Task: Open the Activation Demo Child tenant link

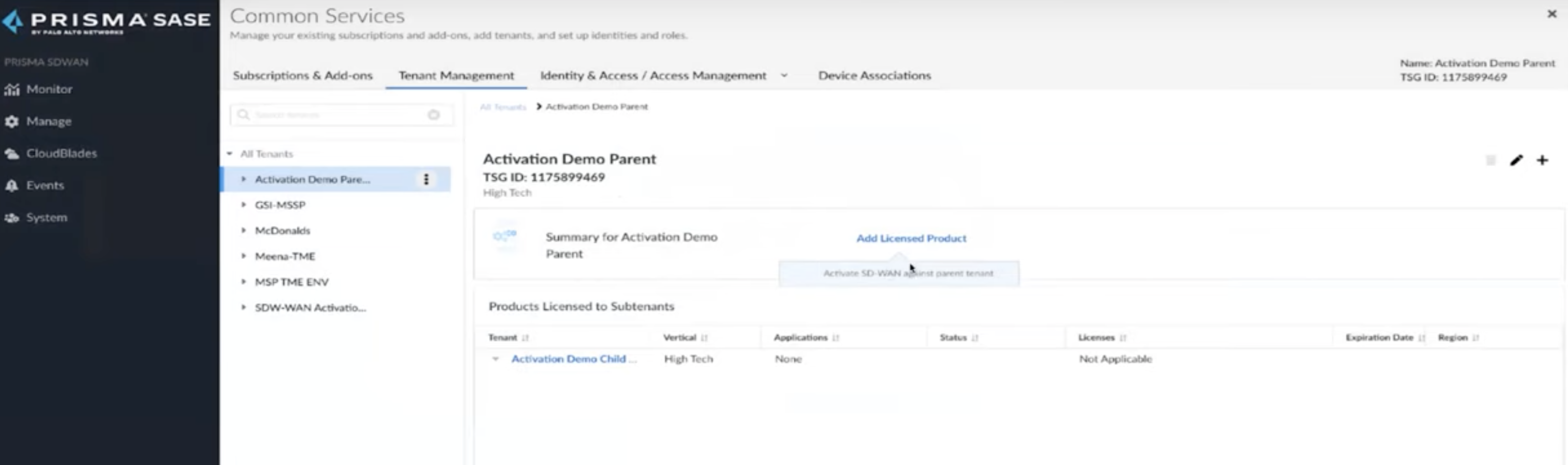Action: [569, 359]
